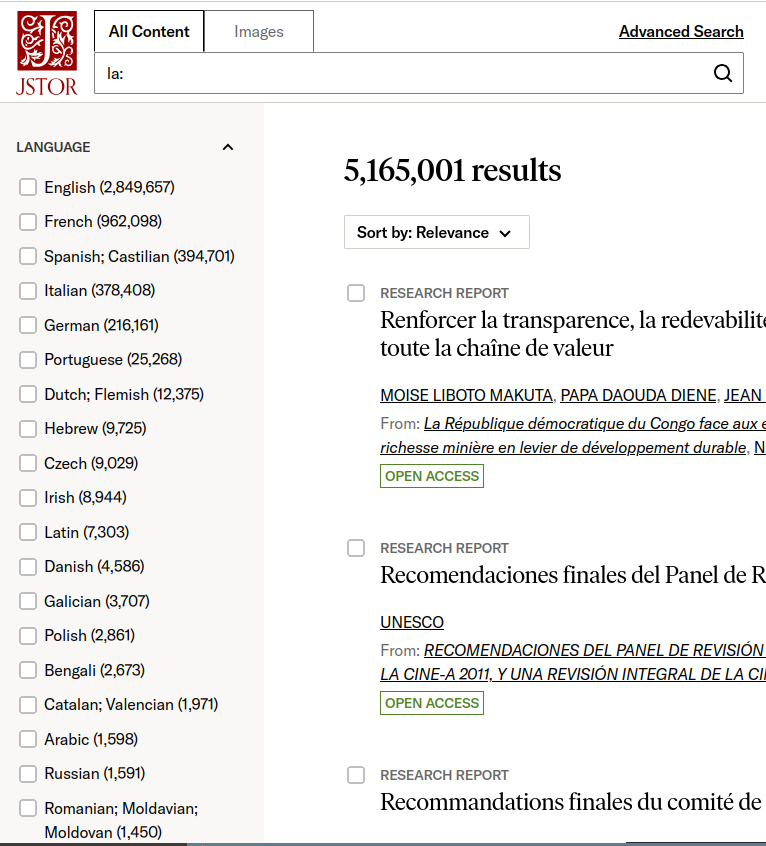Switch to the Images tab
766x846 pixels.
tap(258, 31)
